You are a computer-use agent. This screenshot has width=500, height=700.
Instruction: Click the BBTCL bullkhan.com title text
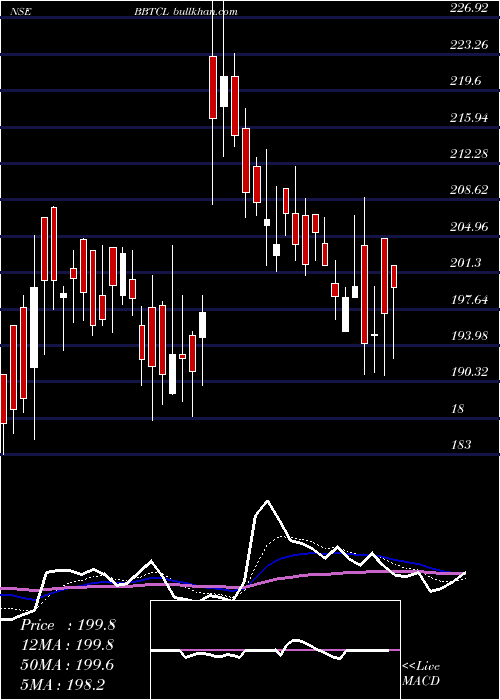pyautogui.click(x=186, y=12)
